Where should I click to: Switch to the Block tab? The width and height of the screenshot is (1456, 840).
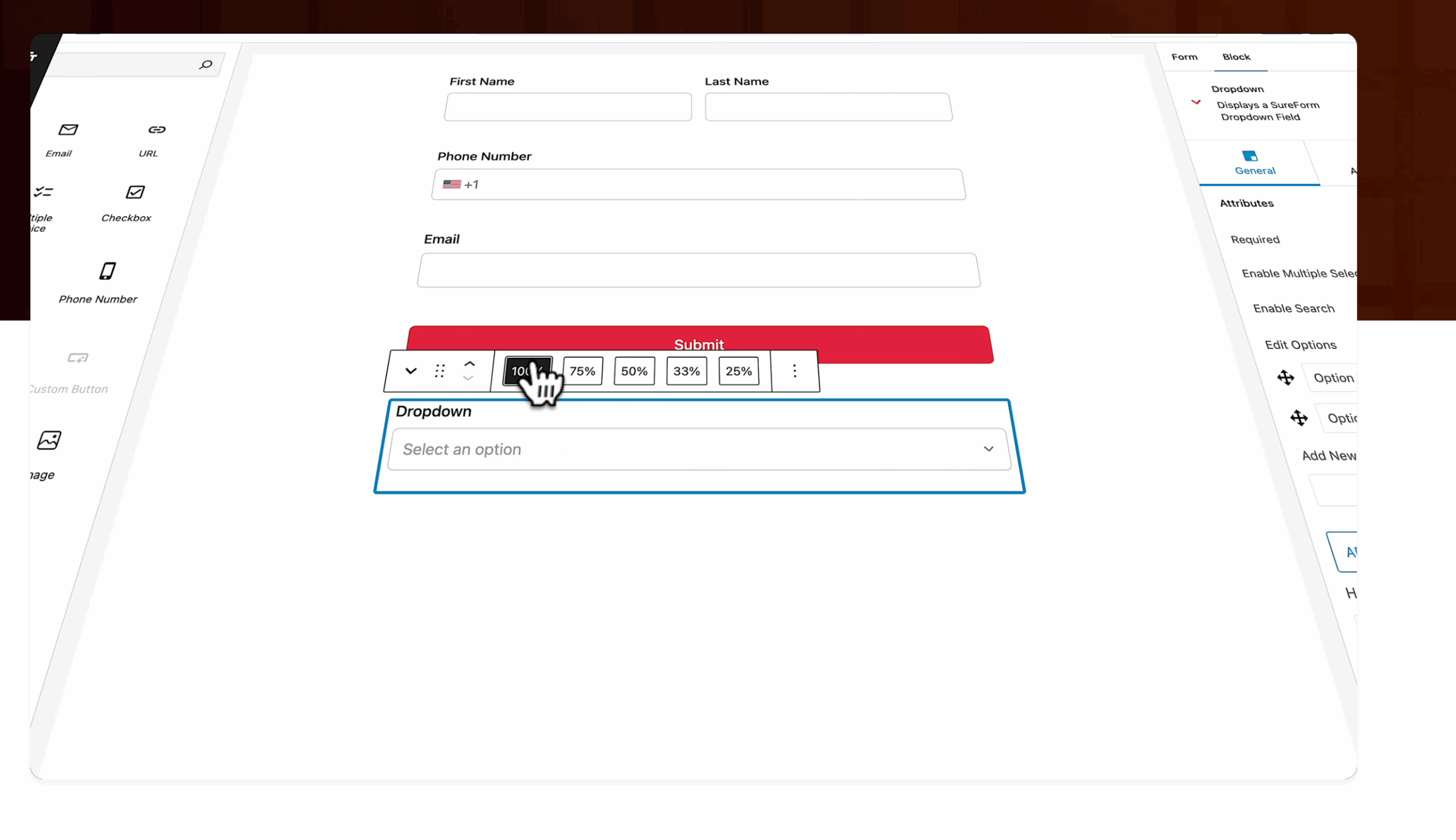click(1235, 57)
